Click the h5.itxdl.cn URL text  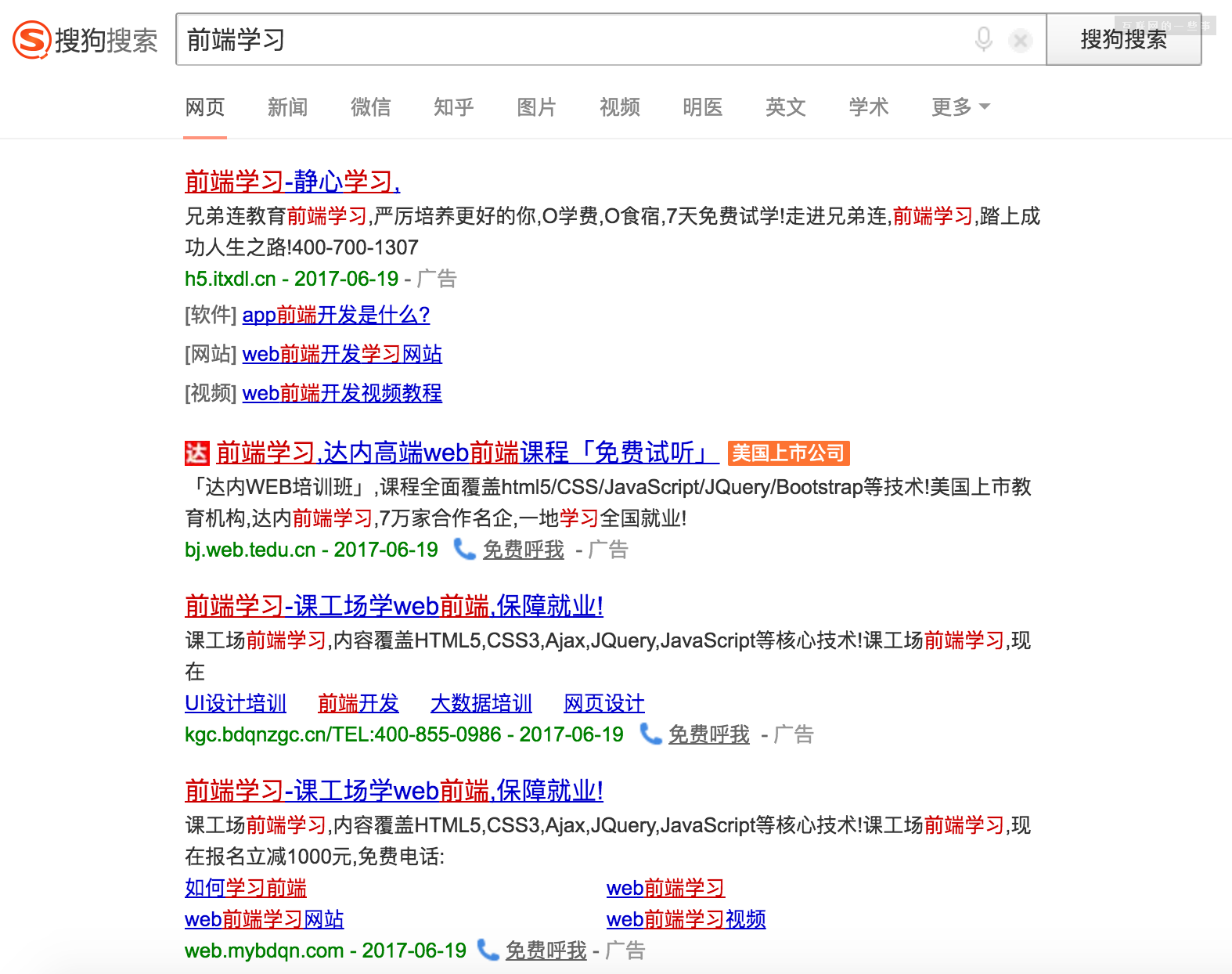pyautogui.click(x=230, y=279)
